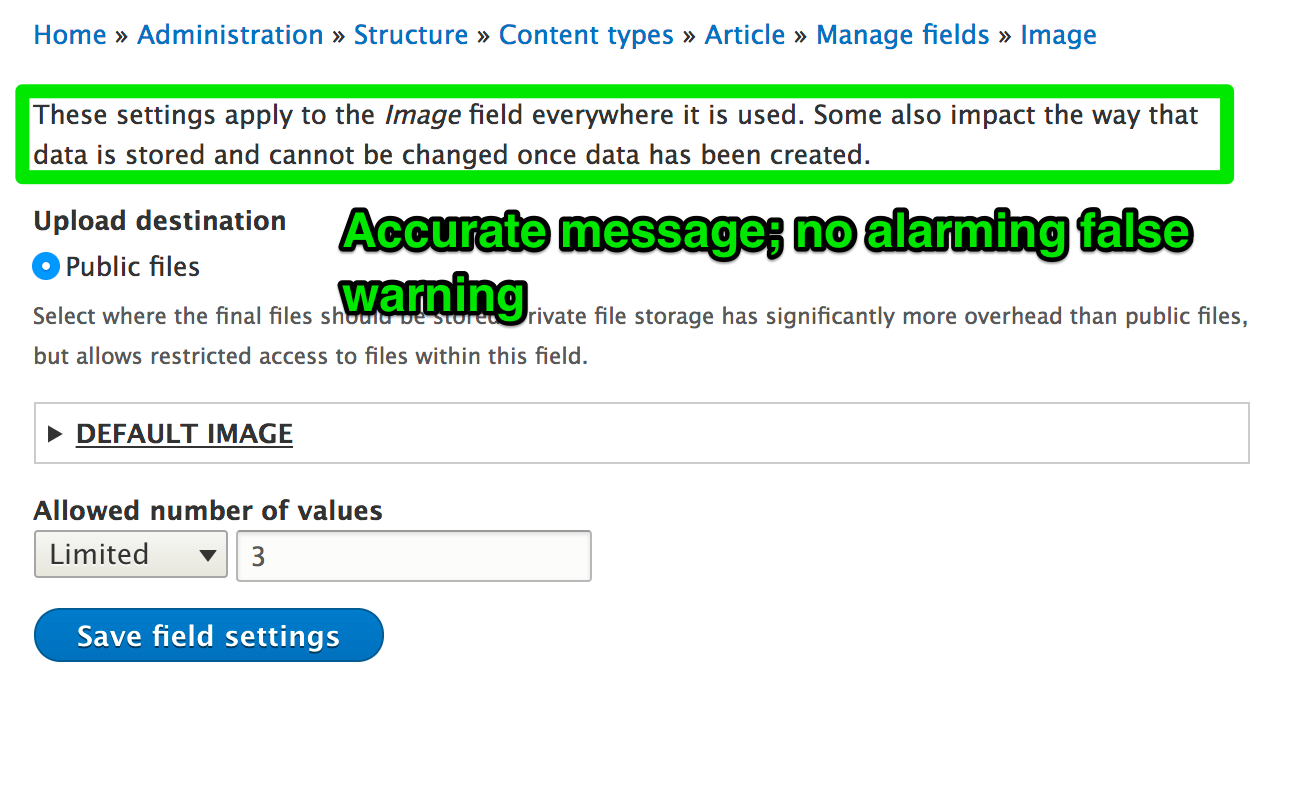Click the dropdown arrow next to Limited
This screenshot has height=792, width=1296.
(x=210, y=554)
